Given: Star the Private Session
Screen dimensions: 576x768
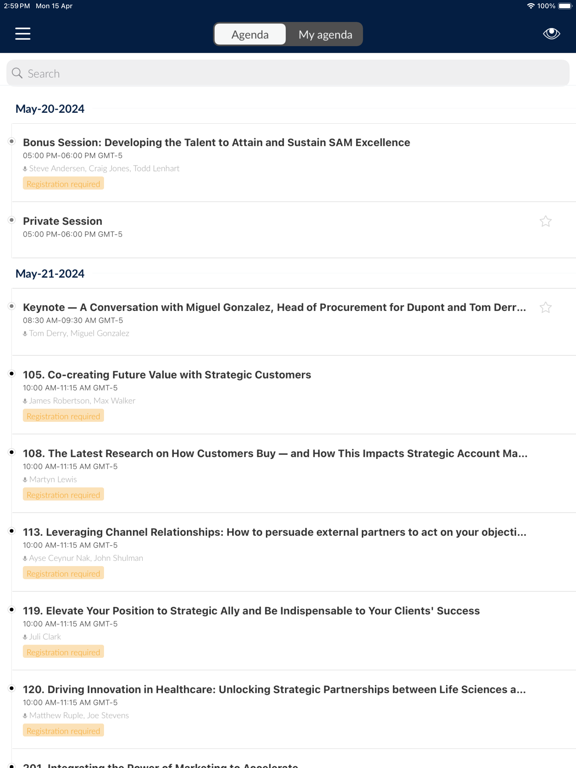Looking at the screenshot, I should tap(545, 221).
